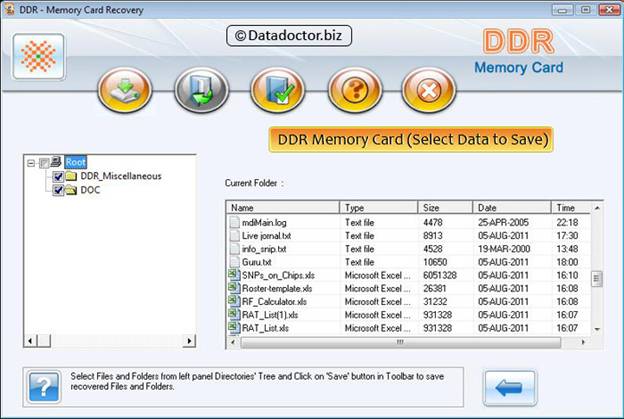This screenshot has height=419, width=624.
Task: Click the Excel icon next to SNPs_on_Chips.xls
Action: 234,275
